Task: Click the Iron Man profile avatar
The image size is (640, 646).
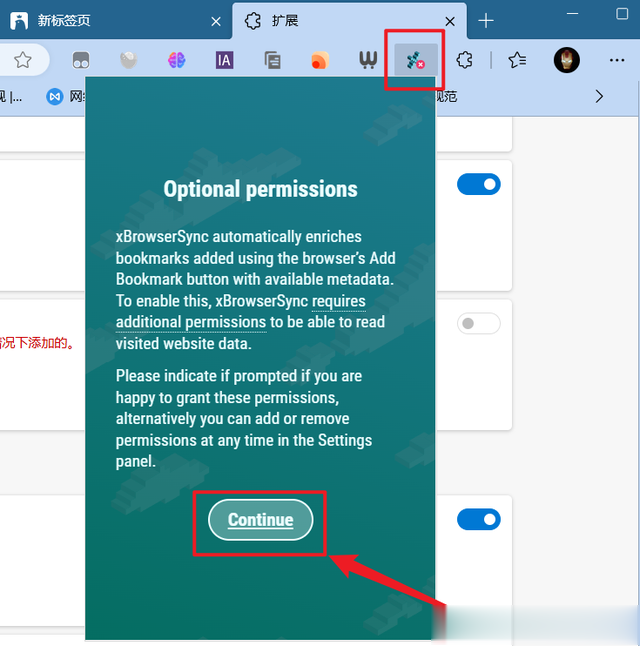Action: [567, 60]
